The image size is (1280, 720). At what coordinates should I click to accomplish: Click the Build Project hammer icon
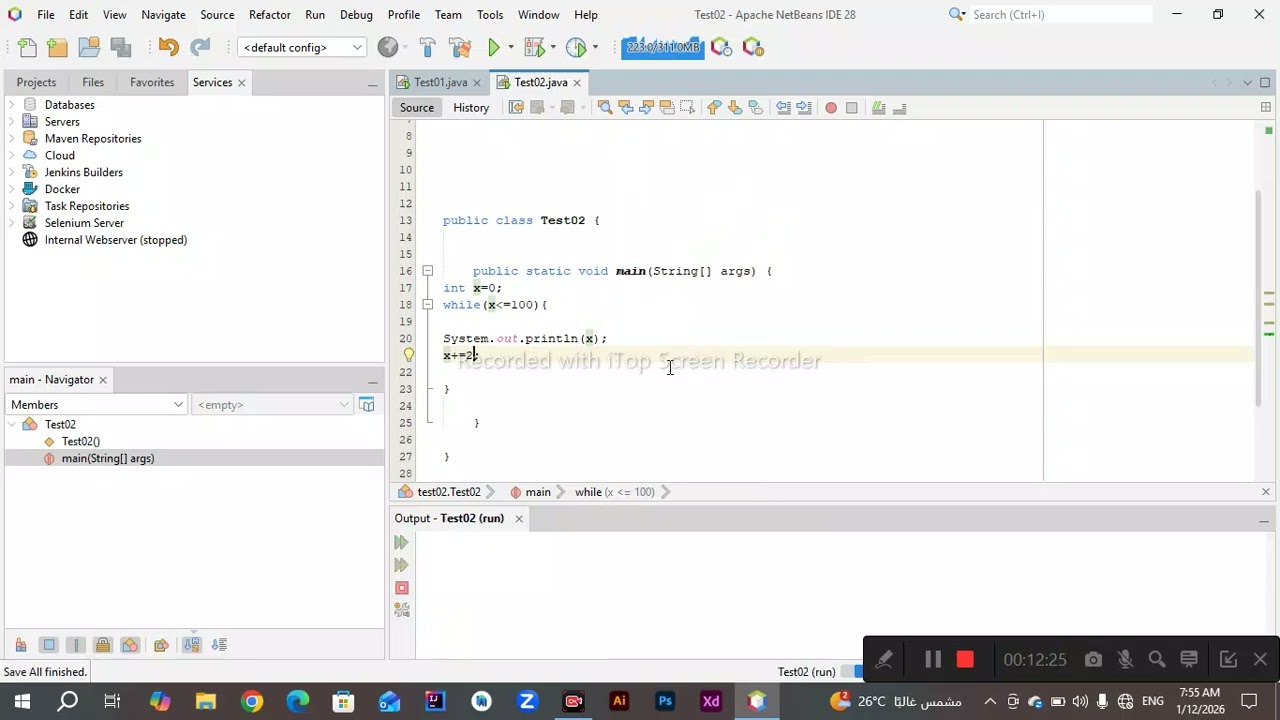(427, 47)
